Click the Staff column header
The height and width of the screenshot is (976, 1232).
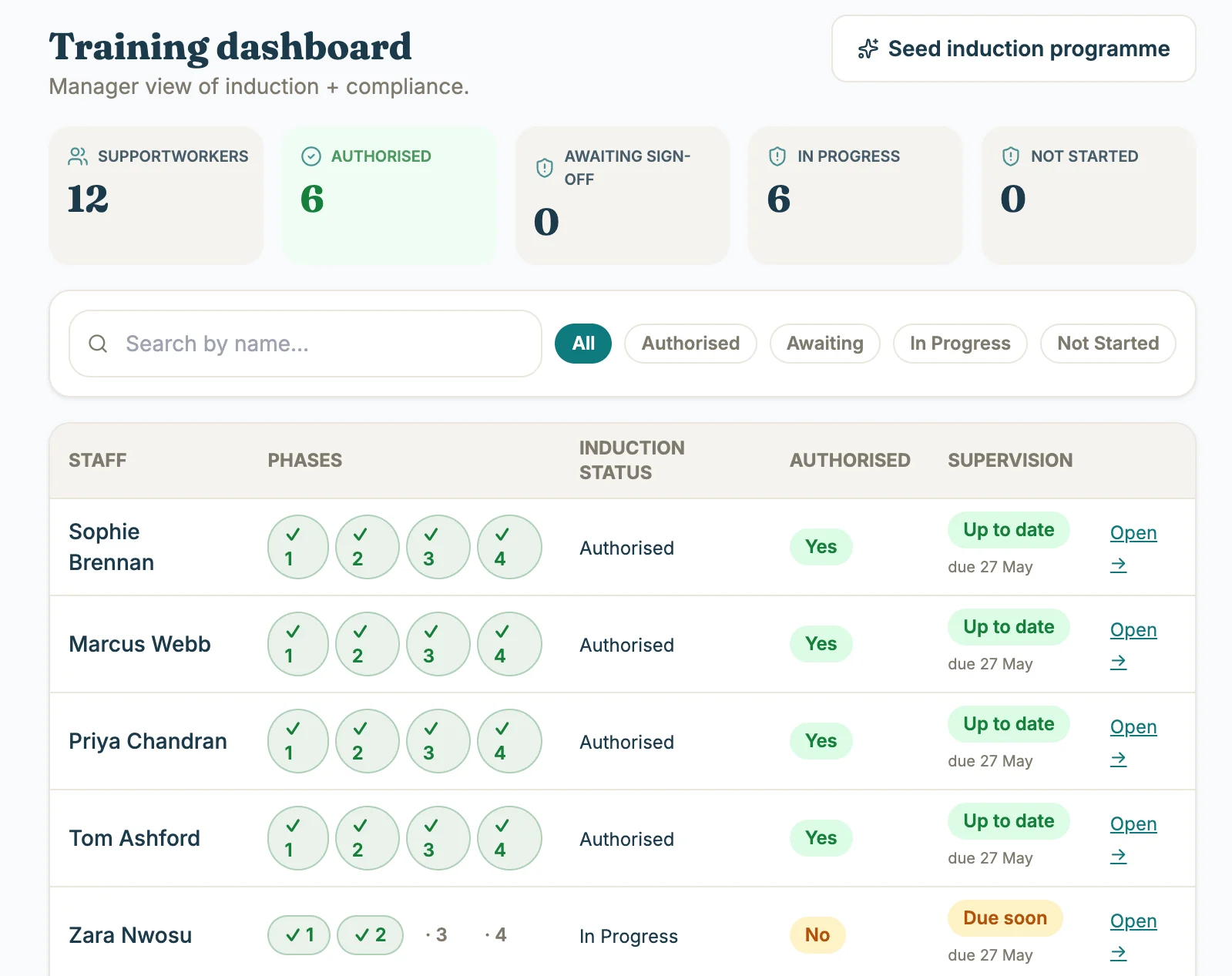click(98, 461)
